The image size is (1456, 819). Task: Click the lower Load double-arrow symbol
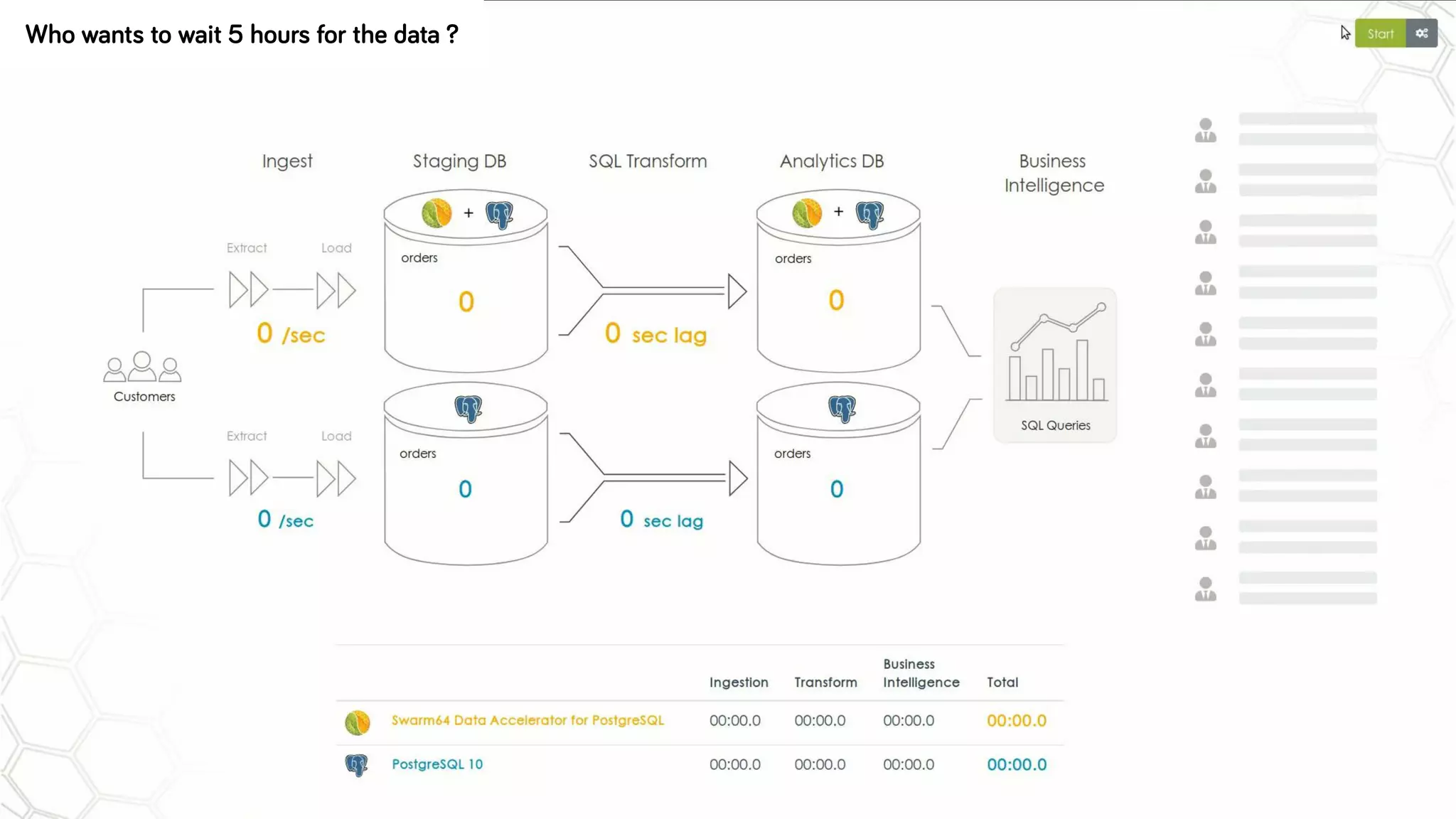click(336, 478)
